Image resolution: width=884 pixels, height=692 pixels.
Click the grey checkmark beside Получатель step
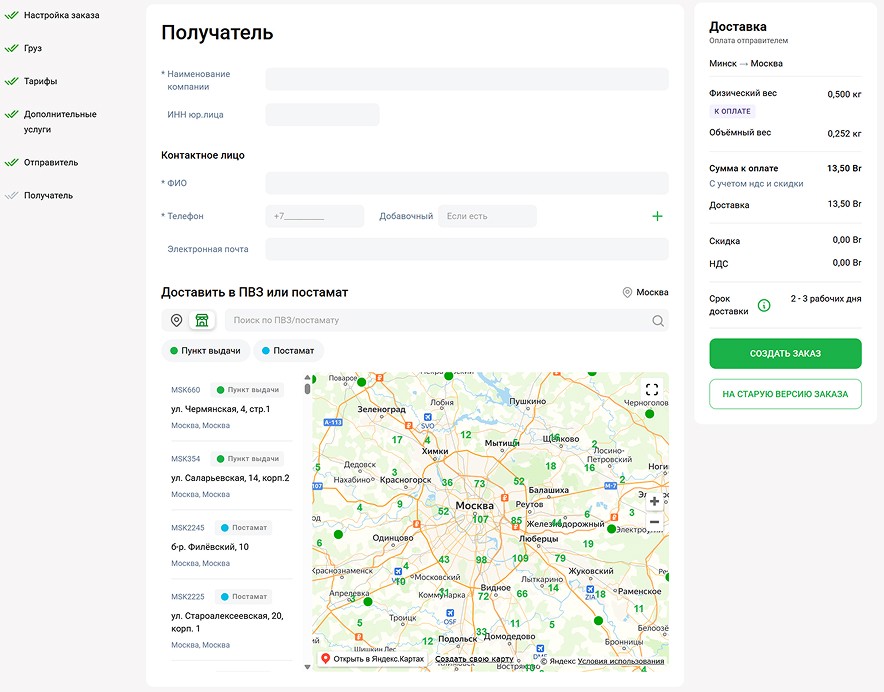click(x=12, y=196)
